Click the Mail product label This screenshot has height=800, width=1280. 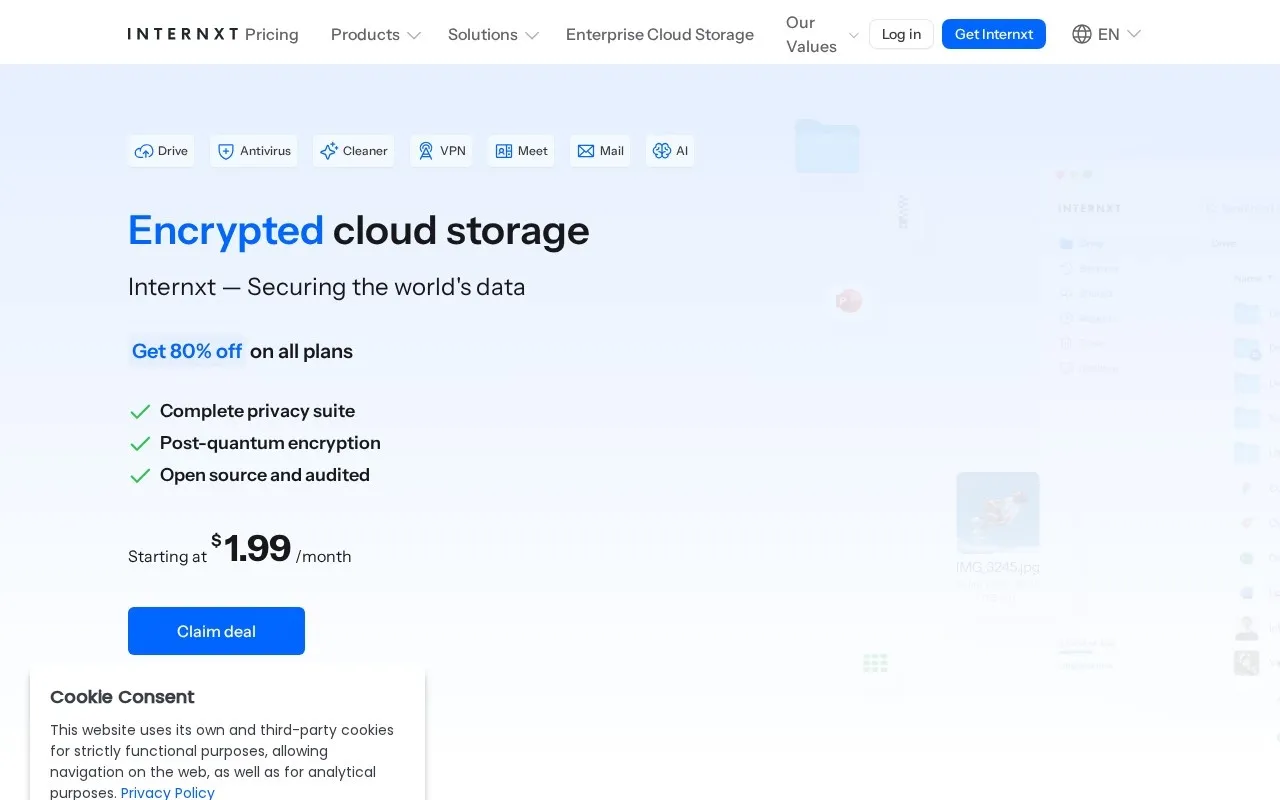pyautogui.click(x=612, y=151)
